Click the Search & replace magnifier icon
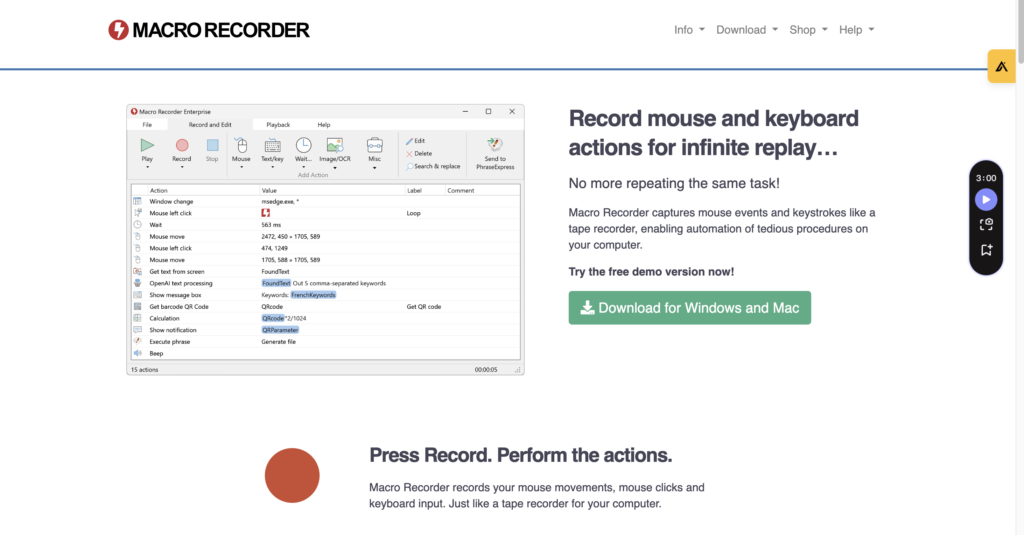This screenshot has height=535, width=1024. 409,167
